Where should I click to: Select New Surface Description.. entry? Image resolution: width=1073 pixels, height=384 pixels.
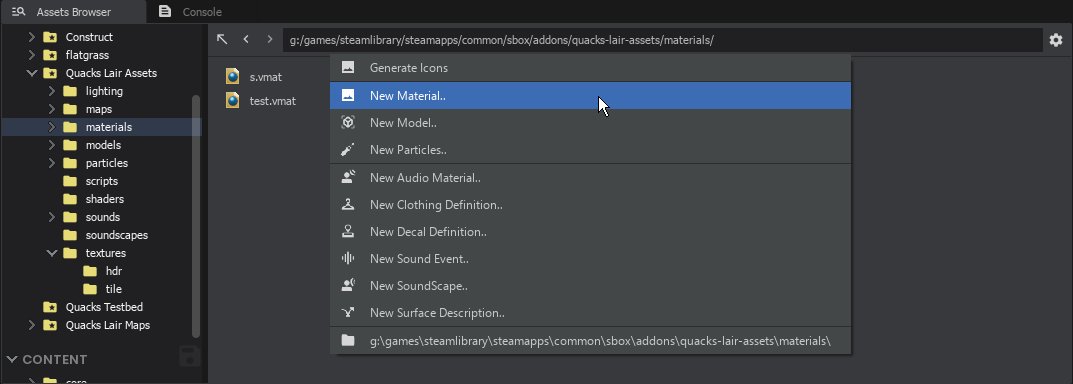(x=590, y=313)
